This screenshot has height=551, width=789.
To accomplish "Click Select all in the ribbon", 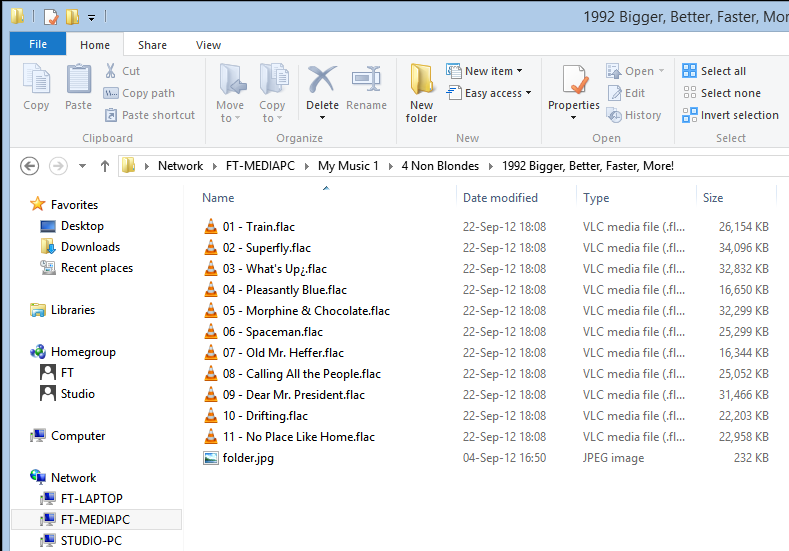I will [x=714, y=71].
